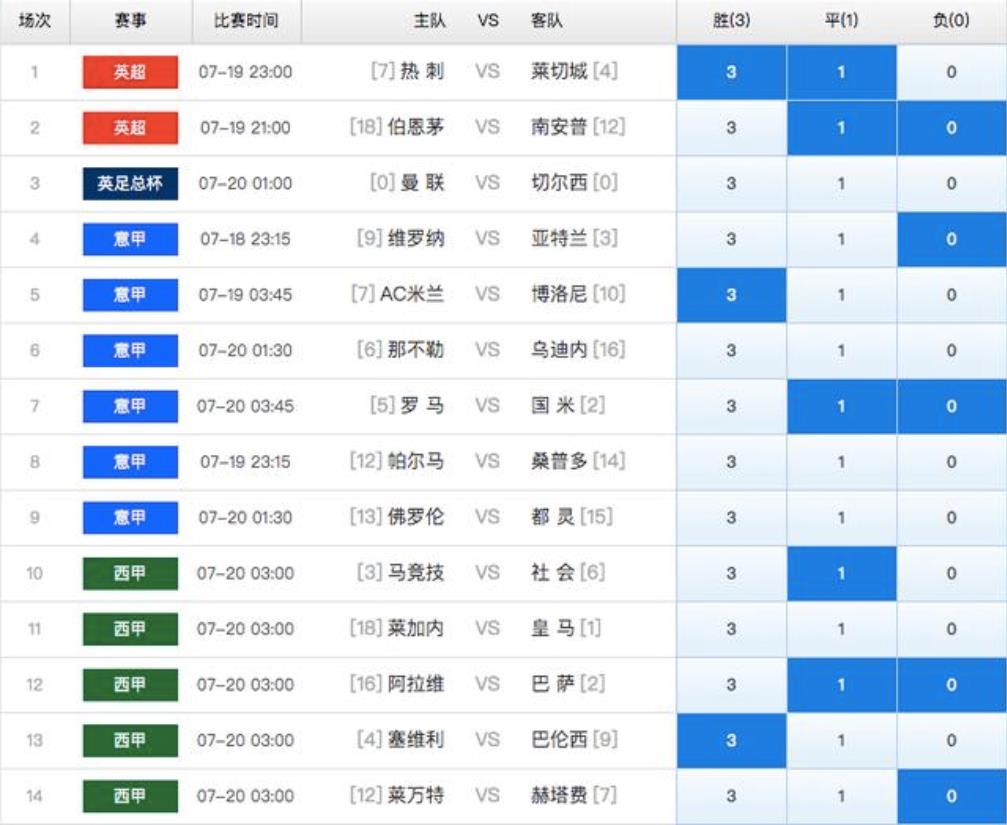Image resolution: width=1007 pixels, height=825 pixels.
Task: Select loss (0) for match 9 佛罗伦
Action: 952,517
